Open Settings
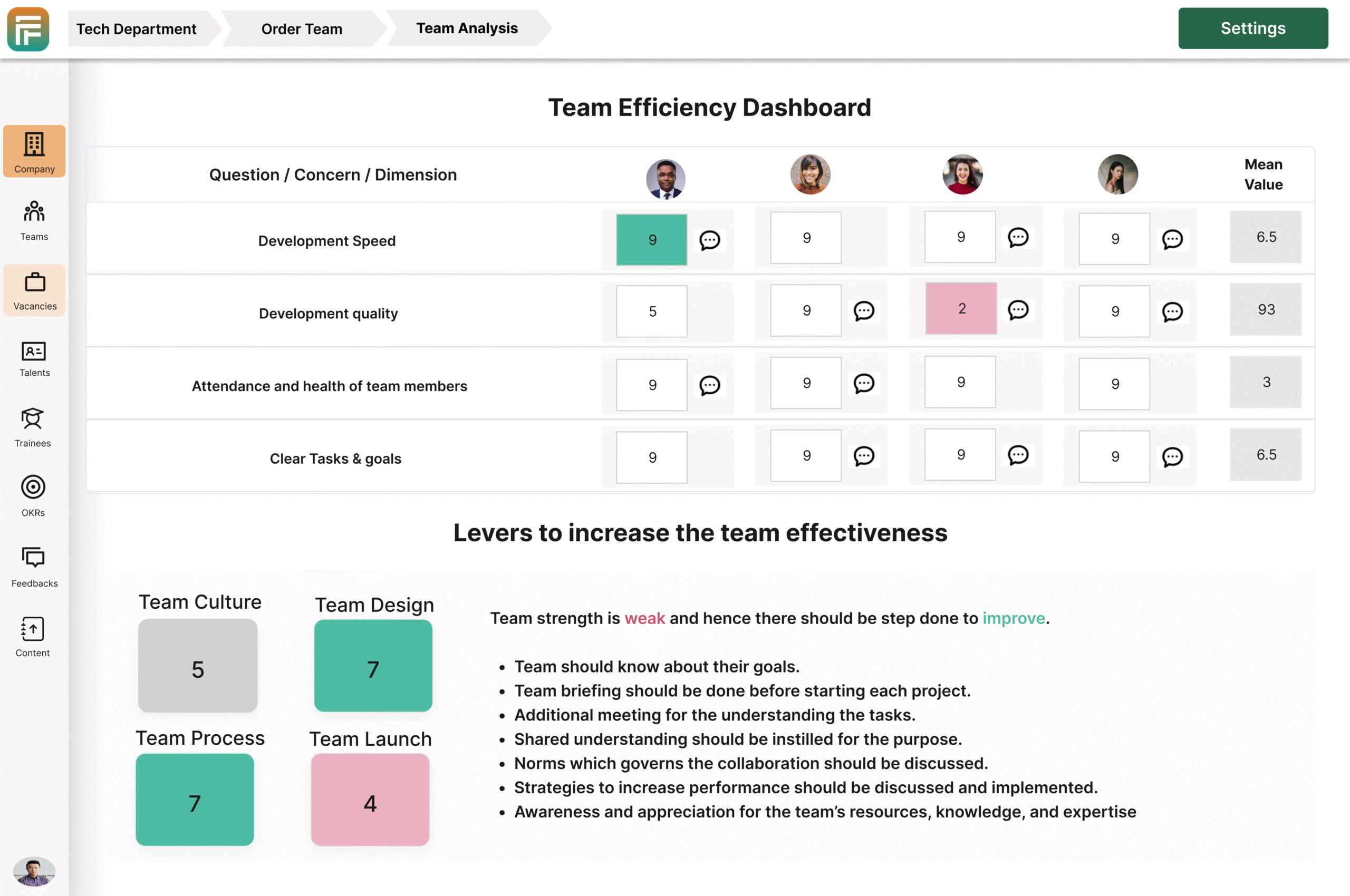1350x896 pixels. pyautogui.click(x=1253, y=27)
